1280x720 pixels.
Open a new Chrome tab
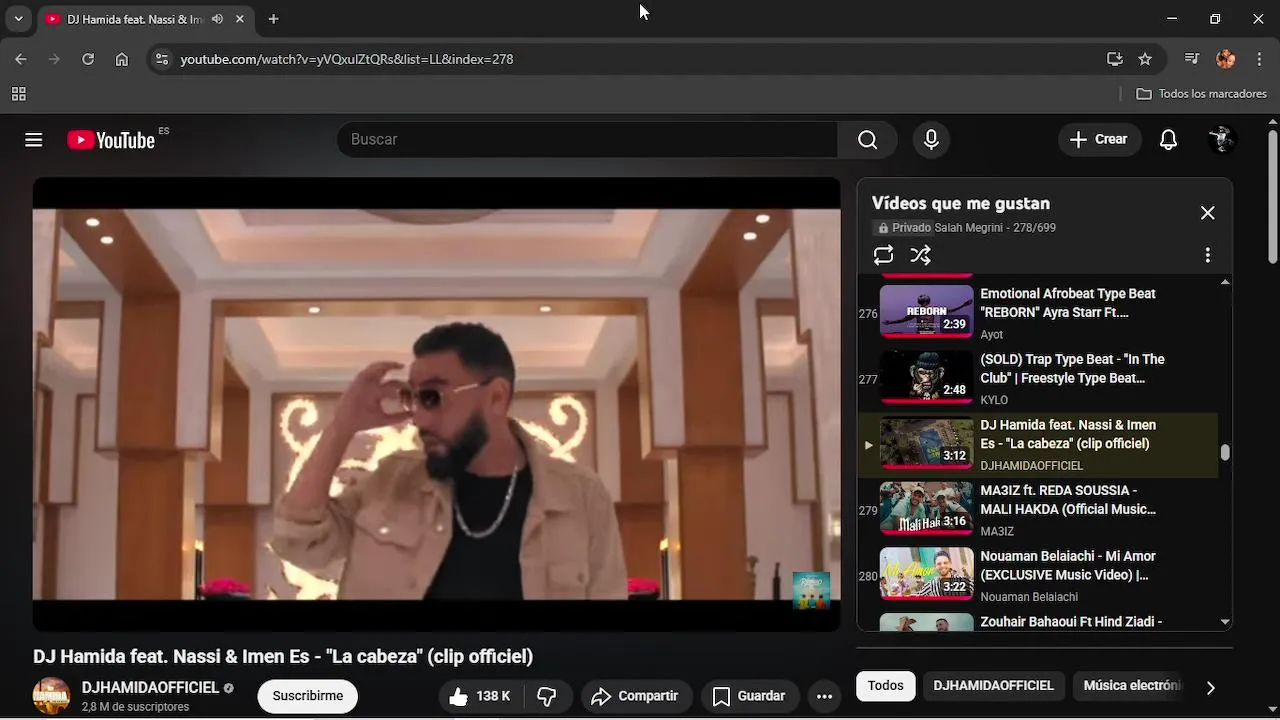click(x=273, y=19)
